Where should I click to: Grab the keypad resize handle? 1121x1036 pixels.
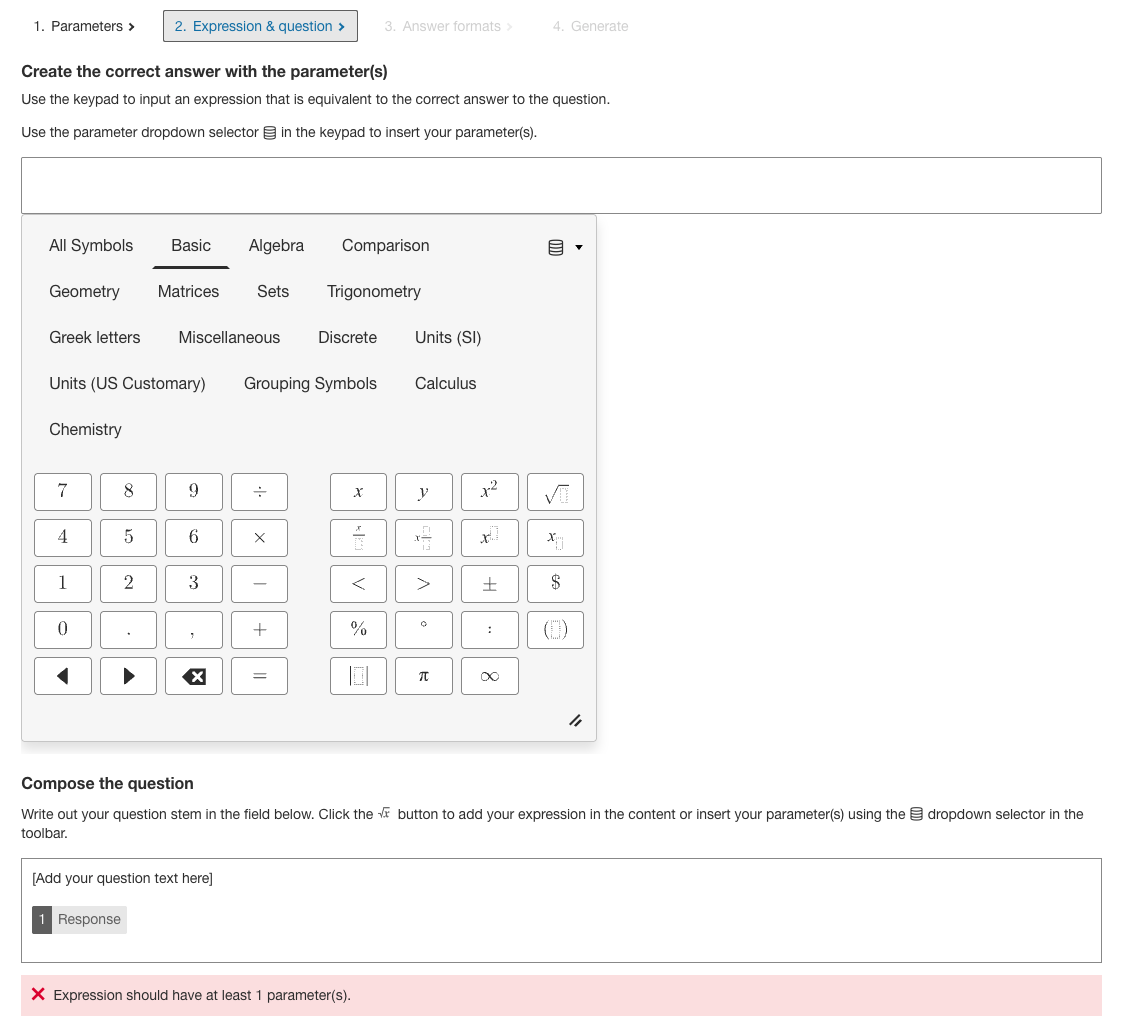point(575,720)
